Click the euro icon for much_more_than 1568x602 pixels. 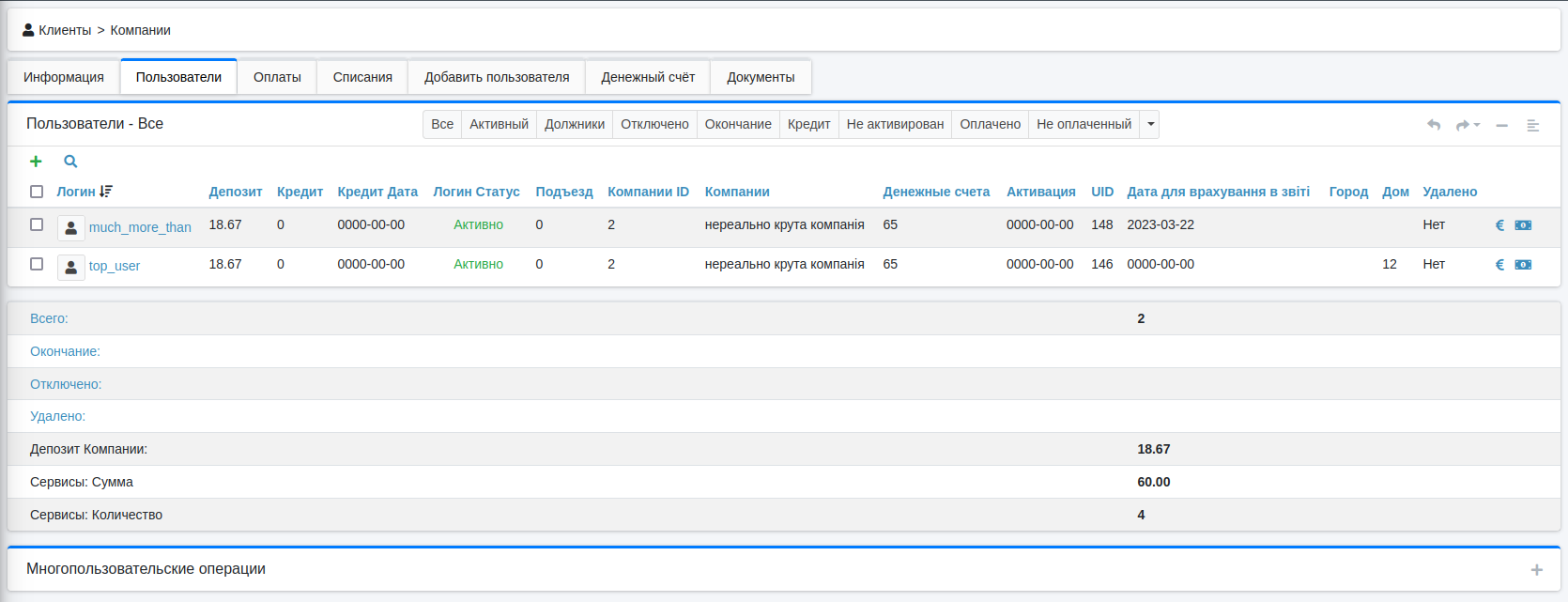[x=1499, y=225]
